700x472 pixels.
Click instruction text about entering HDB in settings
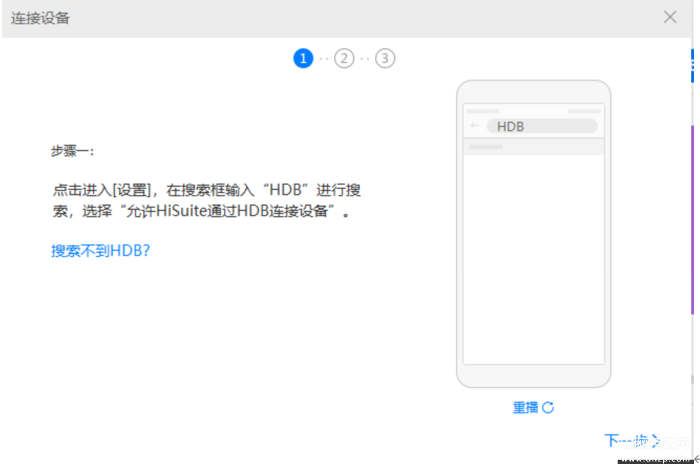[x=206, y=200]
